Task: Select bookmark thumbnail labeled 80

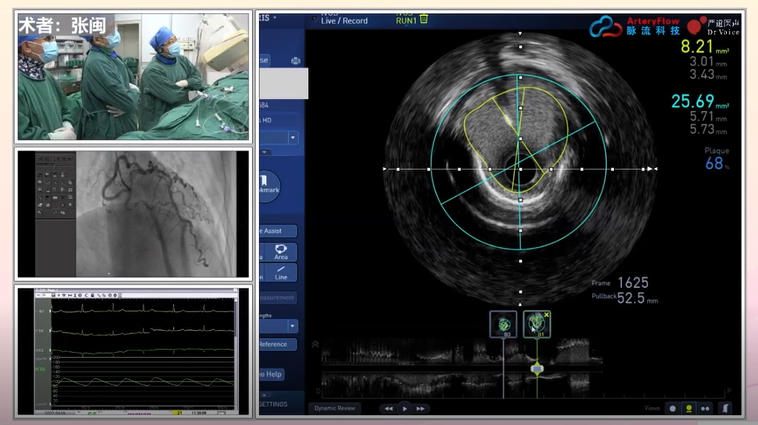Action: 502,324
